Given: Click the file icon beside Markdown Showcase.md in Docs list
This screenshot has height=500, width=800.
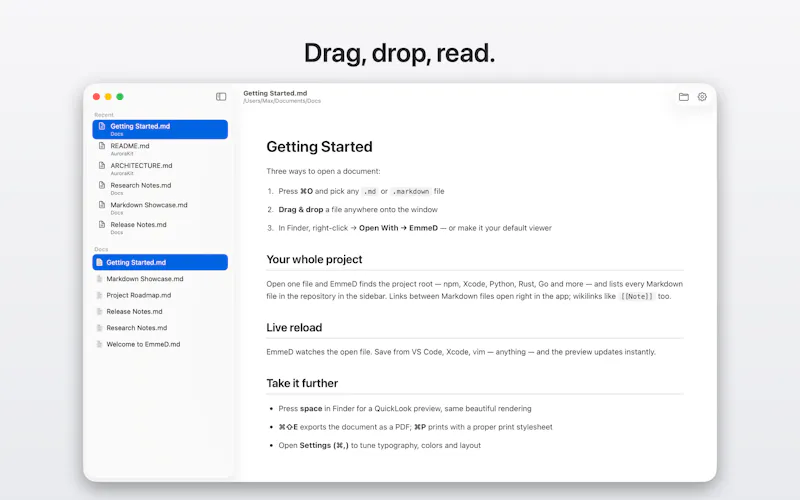Looking at the screenshot, I should click(x=99, y=279).
